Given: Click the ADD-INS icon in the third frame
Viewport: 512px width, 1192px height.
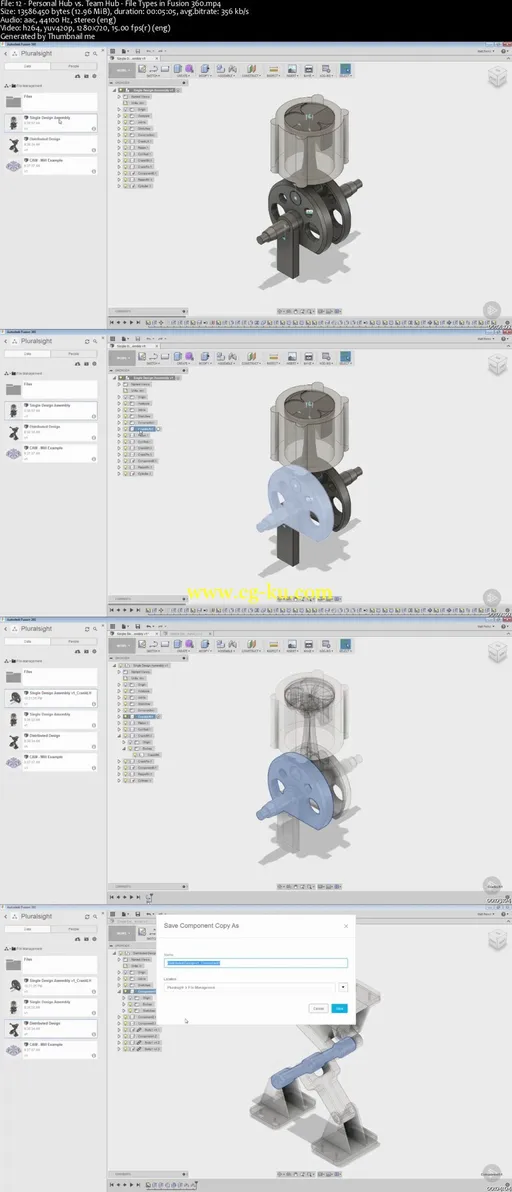Looking at the screenshot, I should pos(325,645).
